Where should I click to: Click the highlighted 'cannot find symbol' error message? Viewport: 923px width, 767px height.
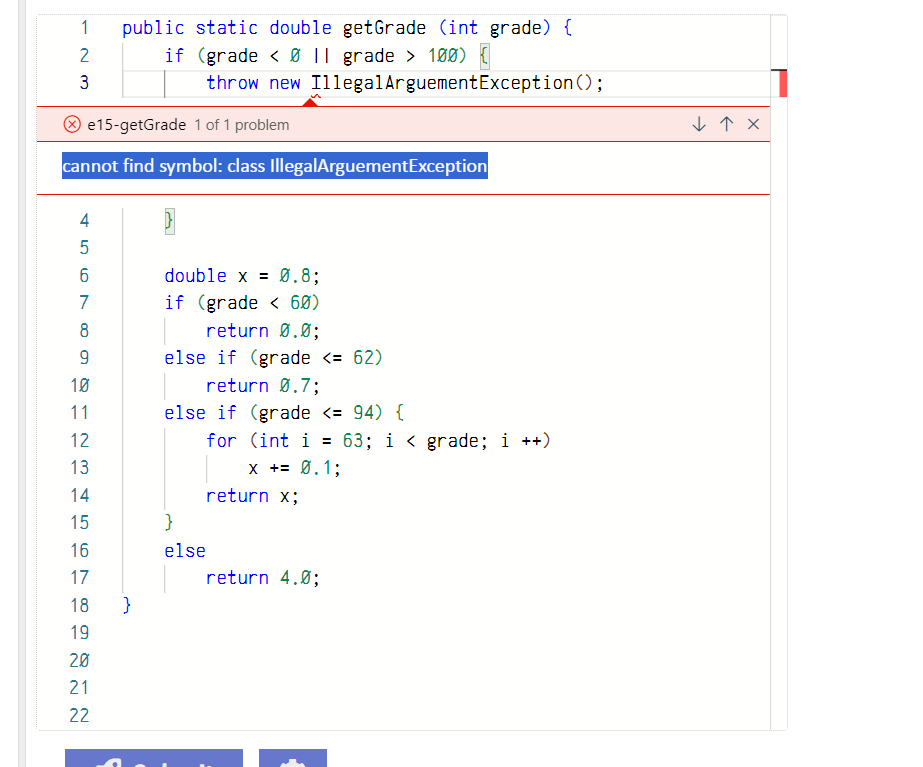[275, 166]
